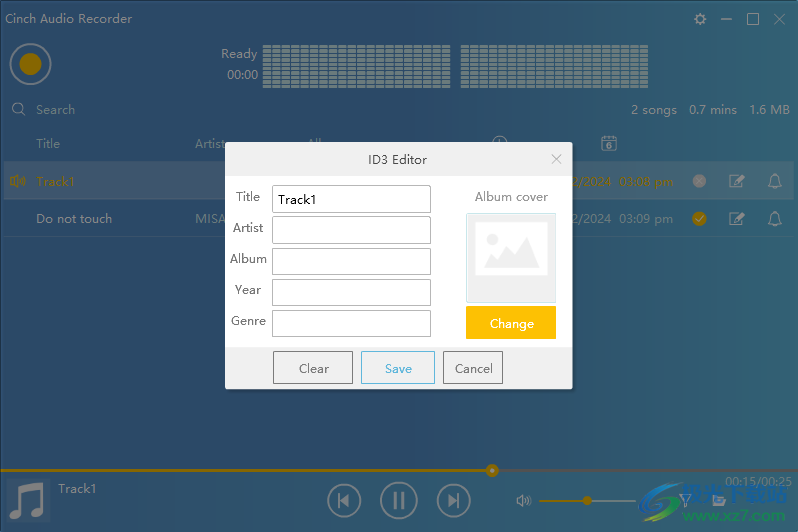Skip to the next track button

[x=453, y=500]
